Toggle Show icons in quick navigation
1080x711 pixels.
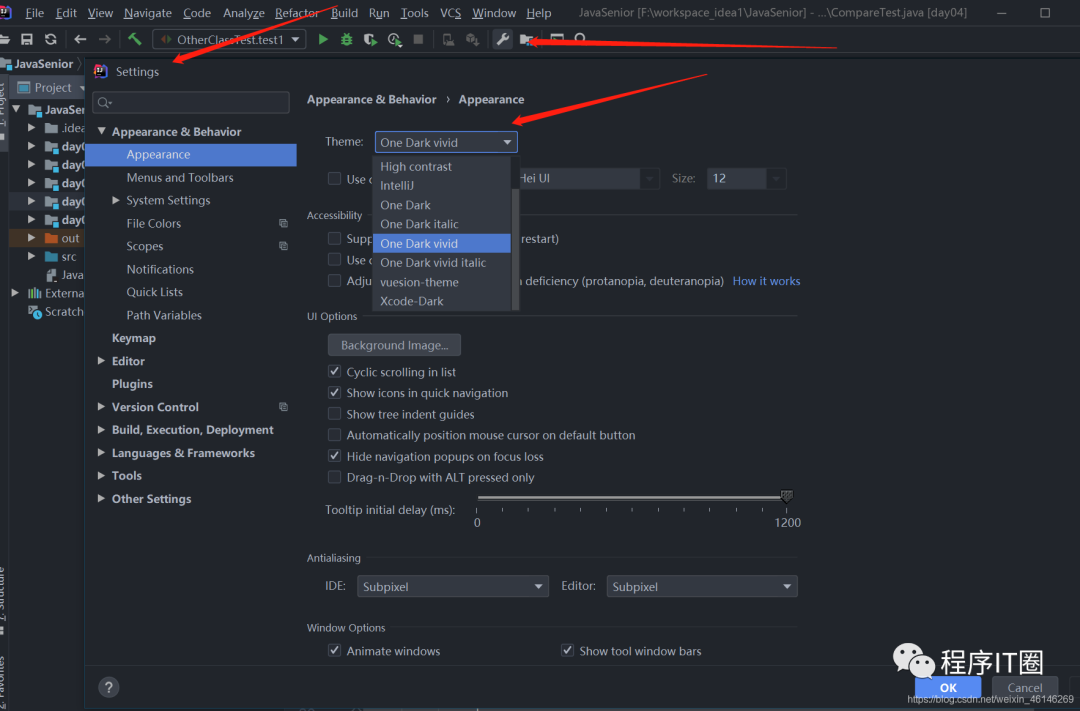click(x=335, y=393)
